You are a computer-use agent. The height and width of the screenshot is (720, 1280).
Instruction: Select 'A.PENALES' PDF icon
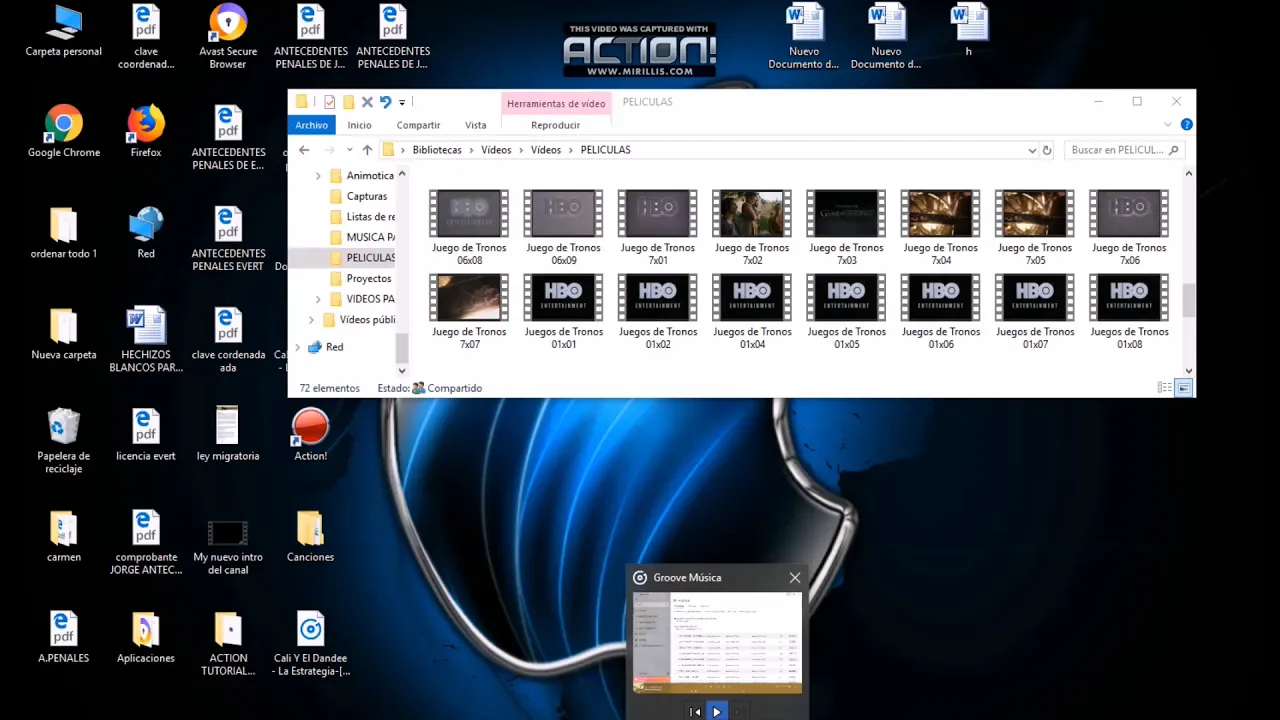63,636
